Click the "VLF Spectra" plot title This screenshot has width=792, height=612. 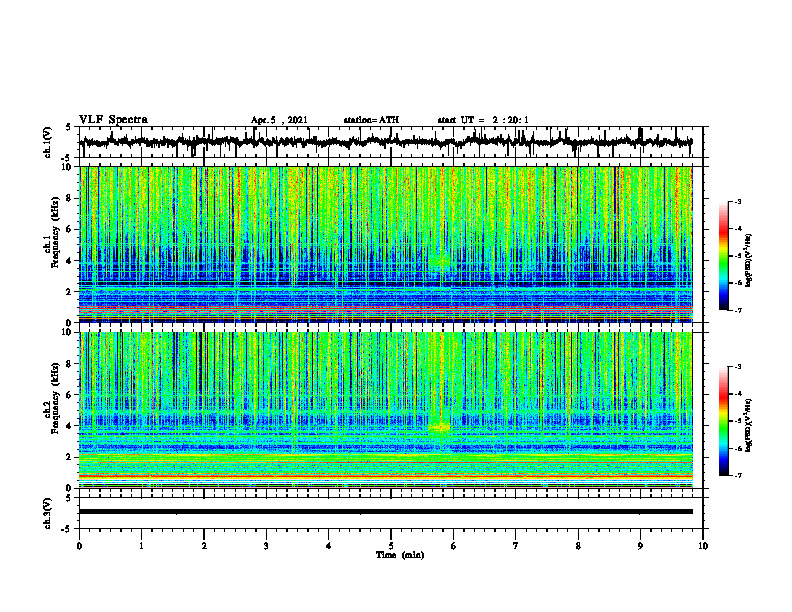[113, 119]
